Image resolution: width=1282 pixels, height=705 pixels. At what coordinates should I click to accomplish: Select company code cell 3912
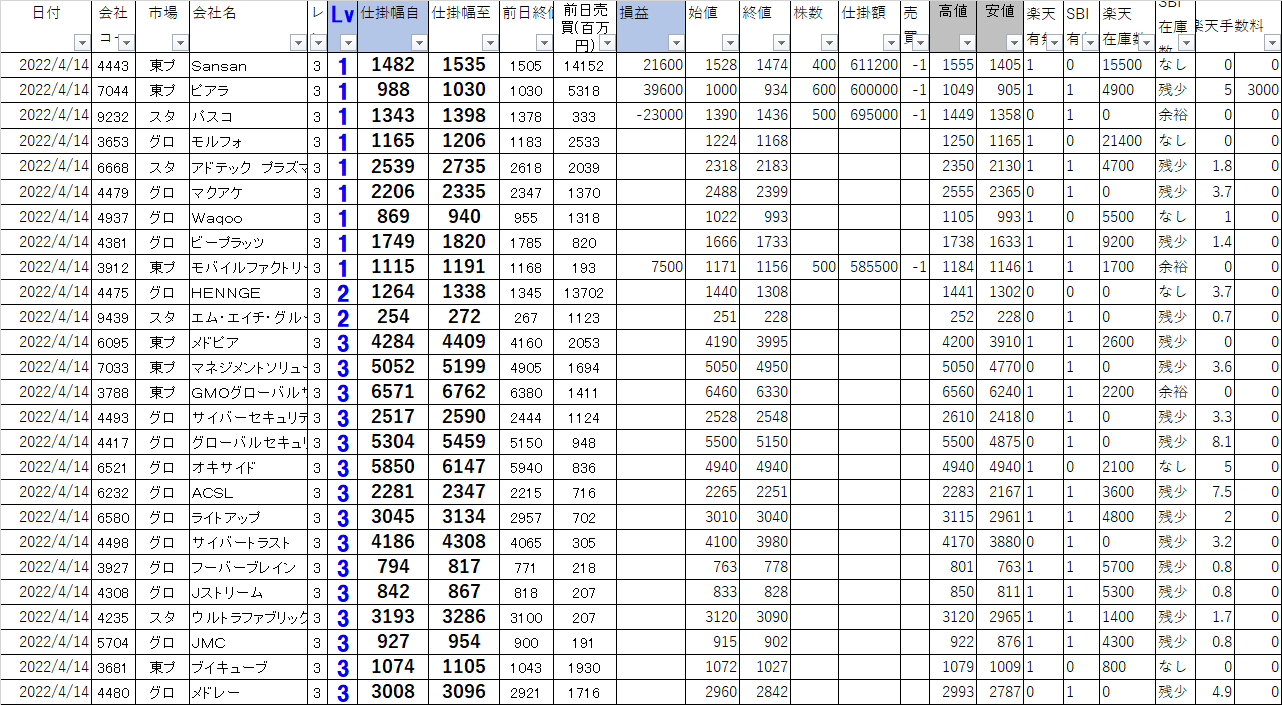pyautogui.click(x=114, y=266)
